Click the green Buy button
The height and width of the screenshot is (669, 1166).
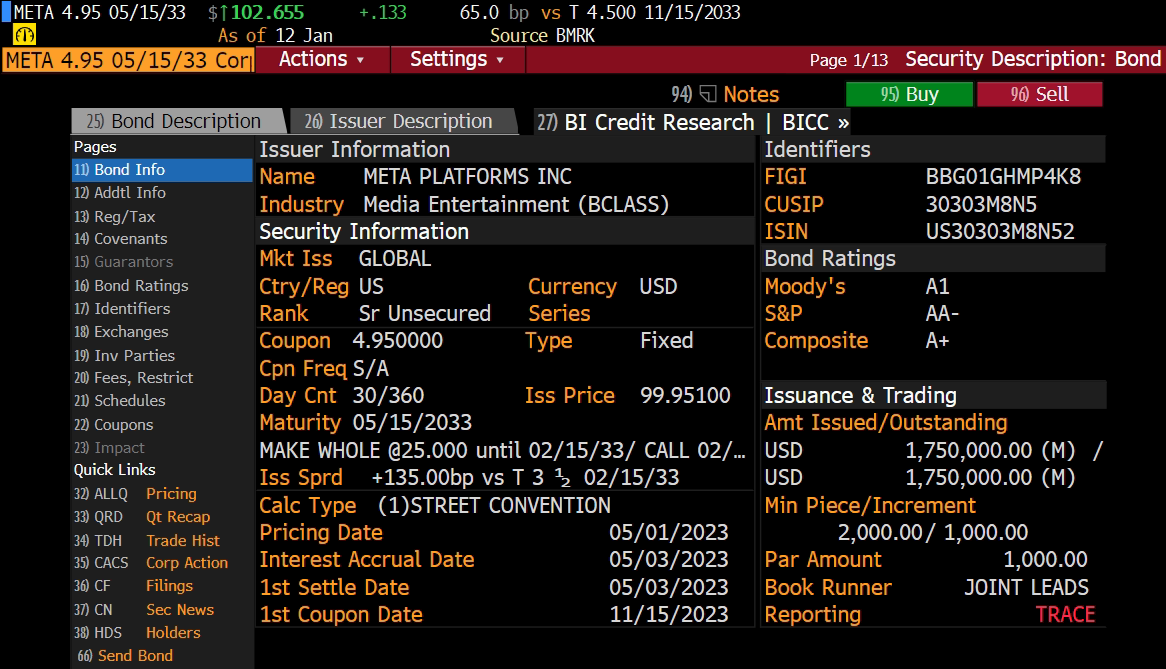click(909, 94)
